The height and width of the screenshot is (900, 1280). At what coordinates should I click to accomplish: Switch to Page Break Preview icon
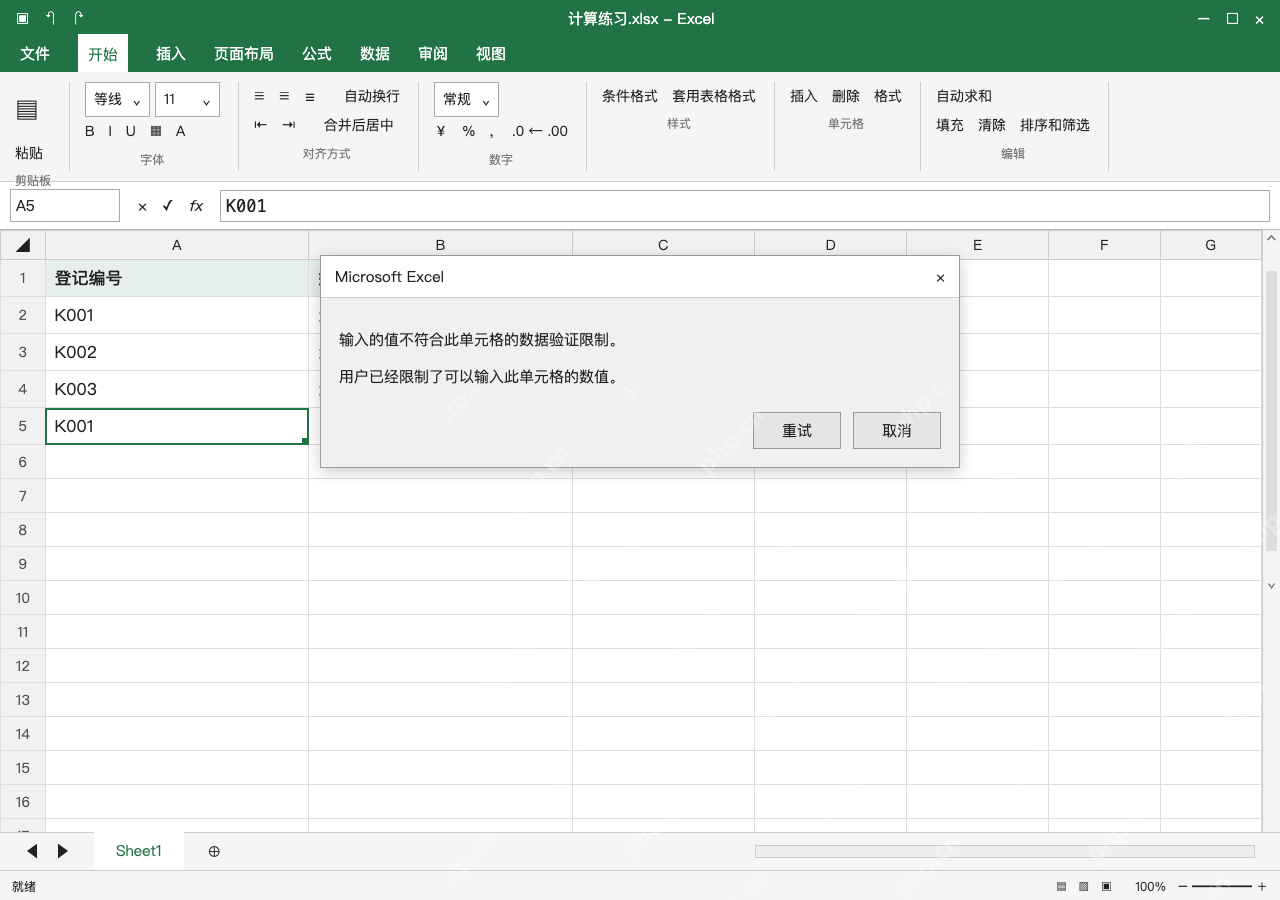coord(1106,886)
